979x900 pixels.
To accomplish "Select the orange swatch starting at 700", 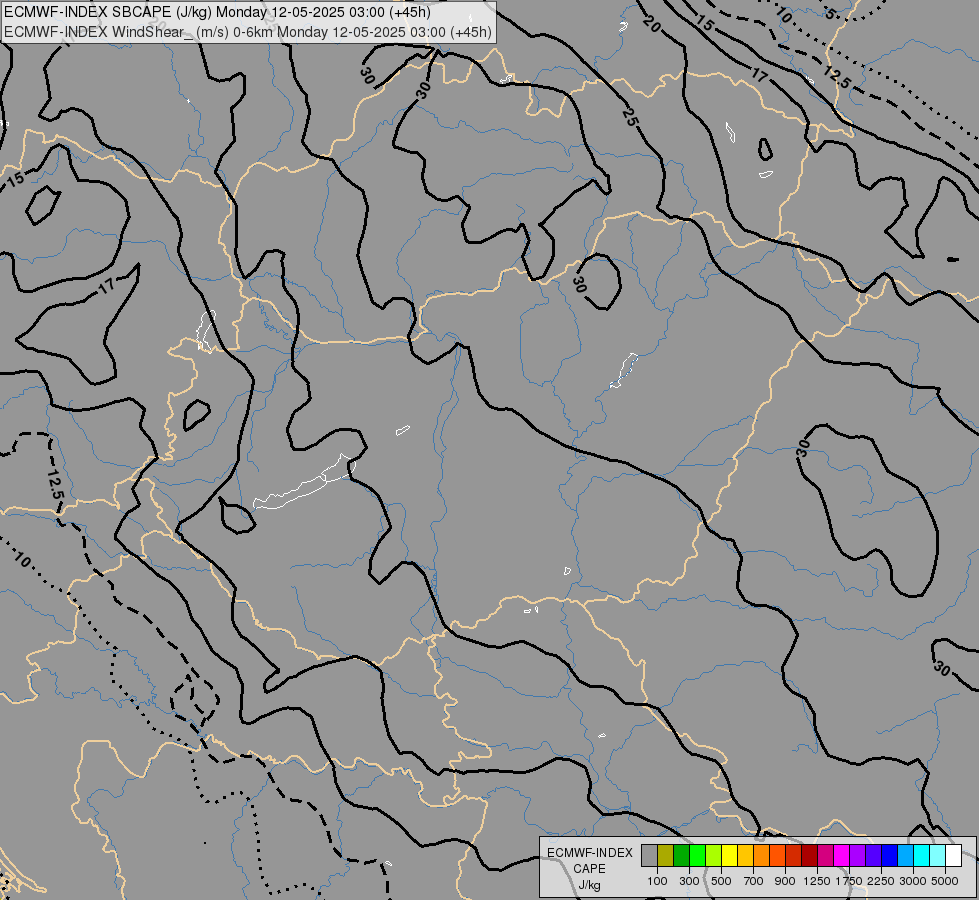I will (762, 855).
